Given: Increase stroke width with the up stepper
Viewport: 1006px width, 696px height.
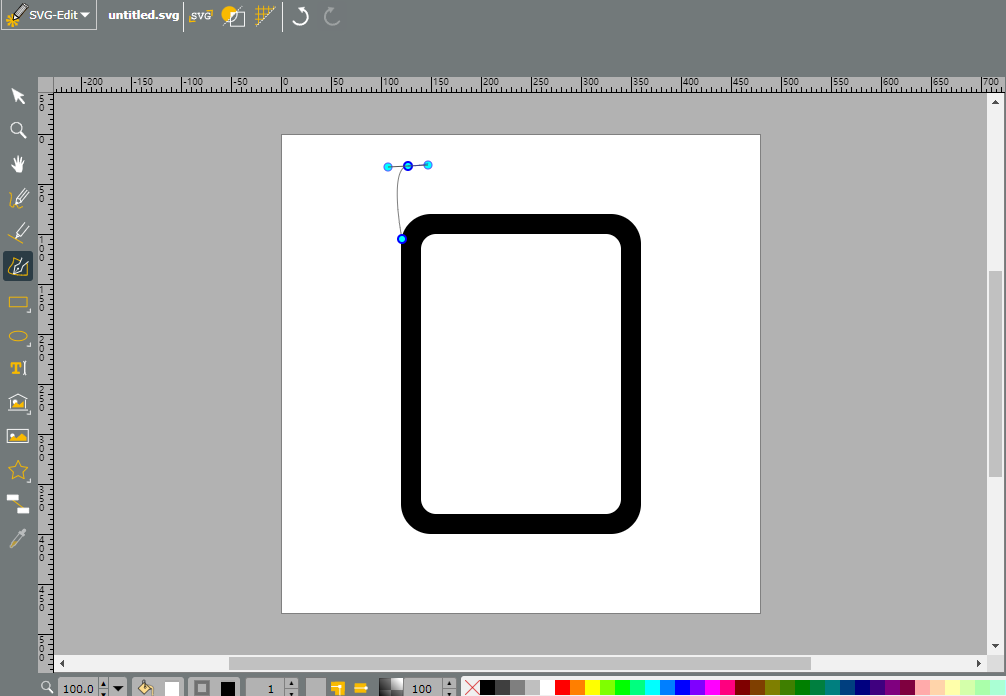Looking at the screenshot, I should [x=291, y=684].
